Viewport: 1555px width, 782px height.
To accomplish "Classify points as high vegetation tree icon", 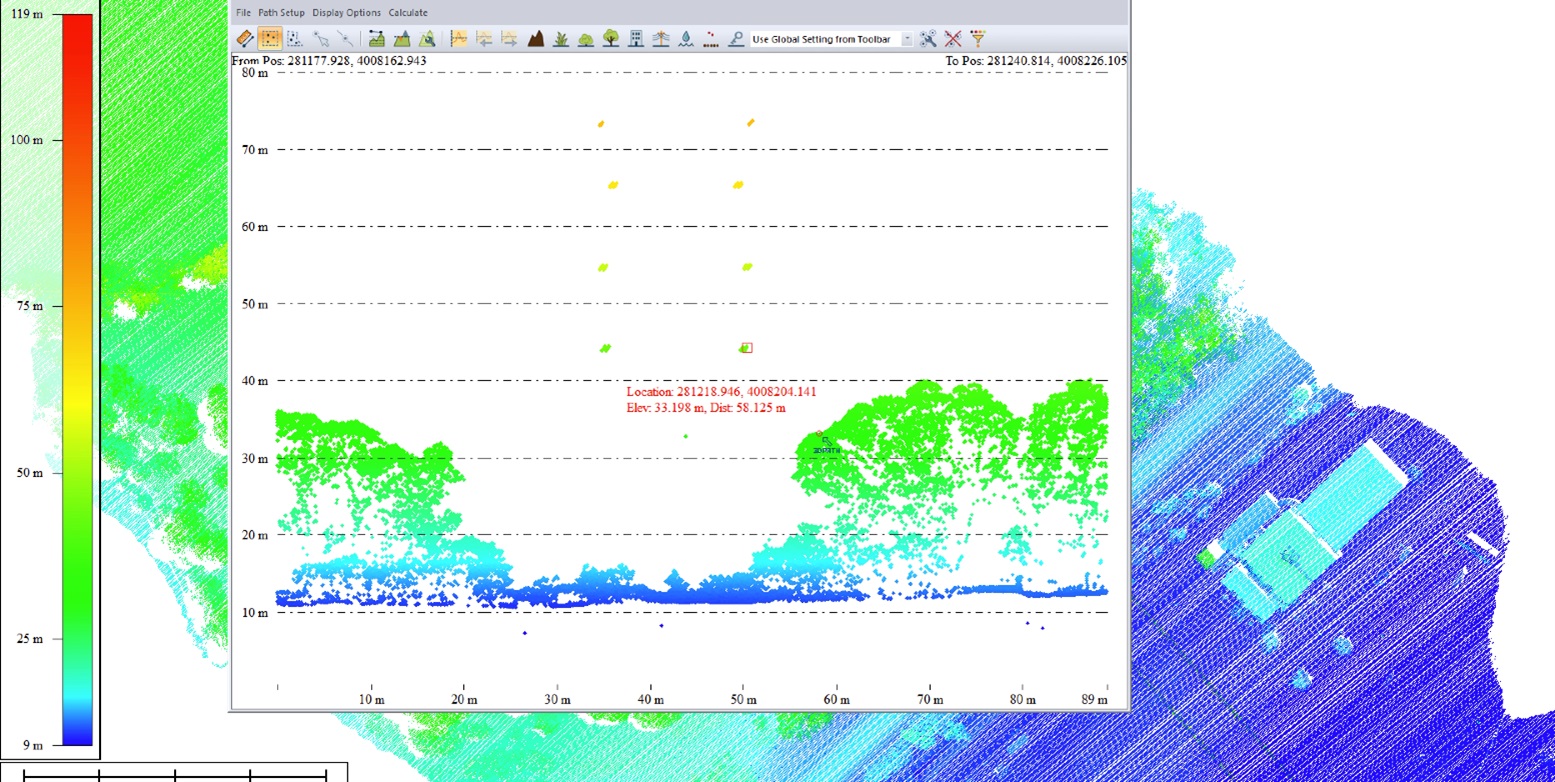I will [611, 39].
